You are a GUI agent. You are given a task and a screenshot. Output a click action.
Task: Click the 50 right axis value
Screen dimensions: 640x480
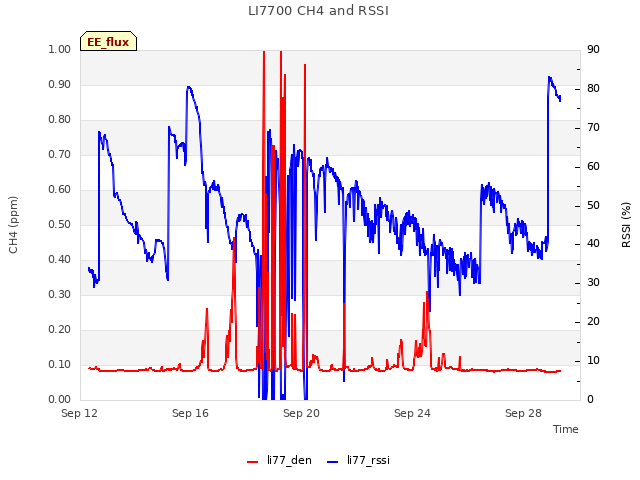[593, 205]
